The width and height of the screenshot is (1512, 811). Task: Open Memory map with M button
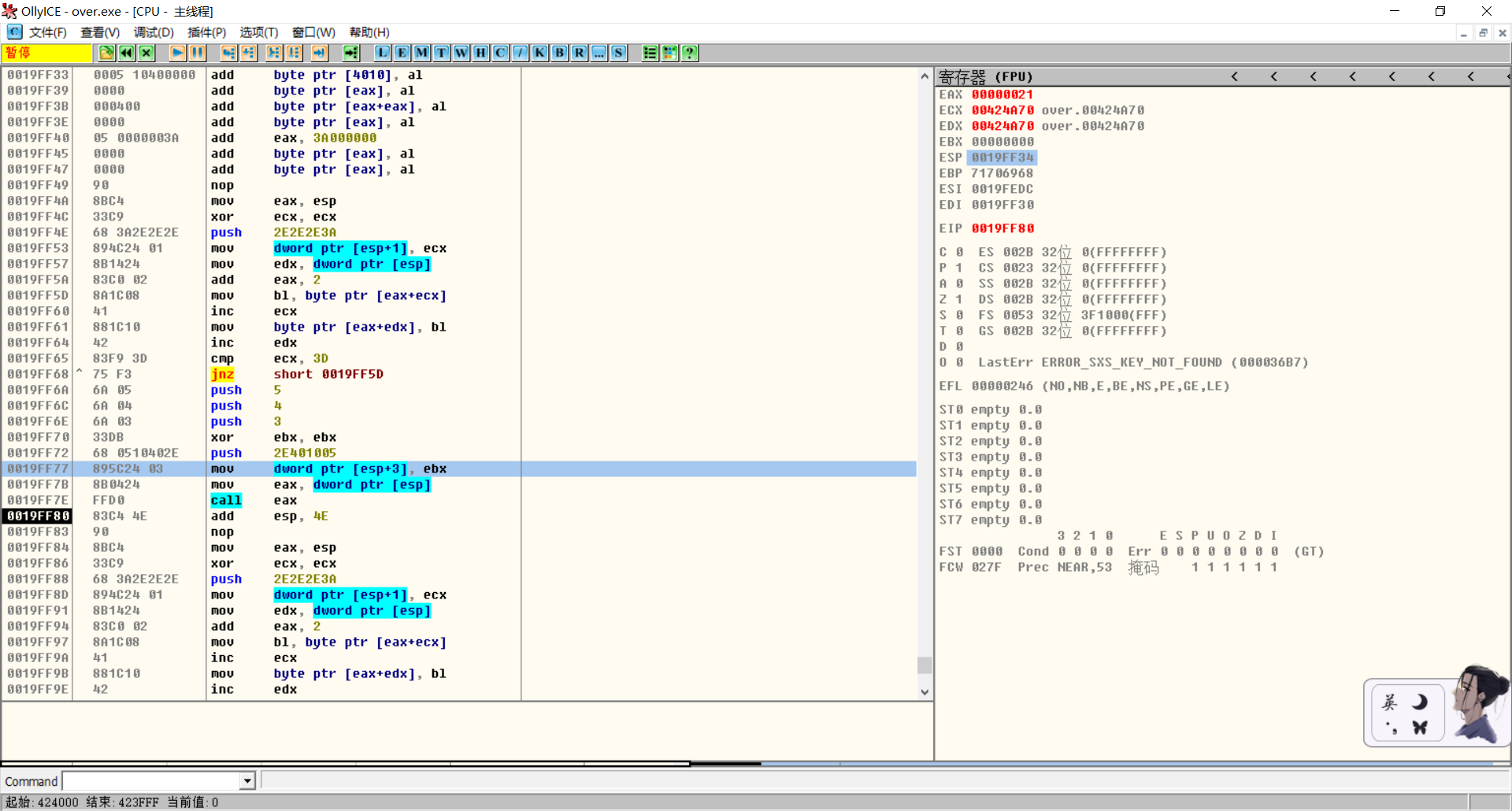pyautogui.click(x=421, y=53)
